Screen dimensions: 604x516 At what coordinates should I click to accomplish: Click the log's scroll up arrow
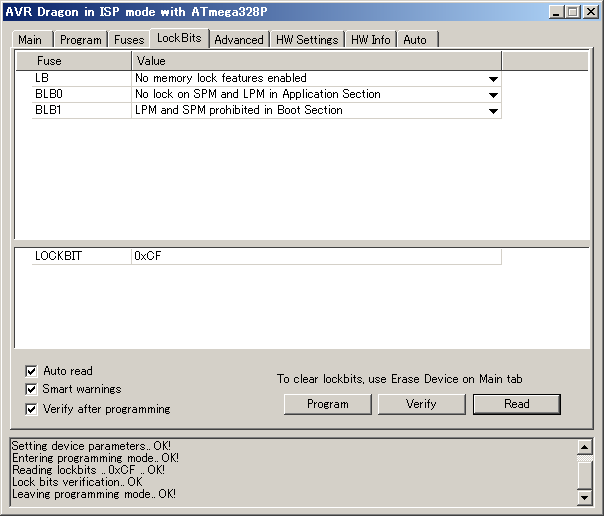584,447
